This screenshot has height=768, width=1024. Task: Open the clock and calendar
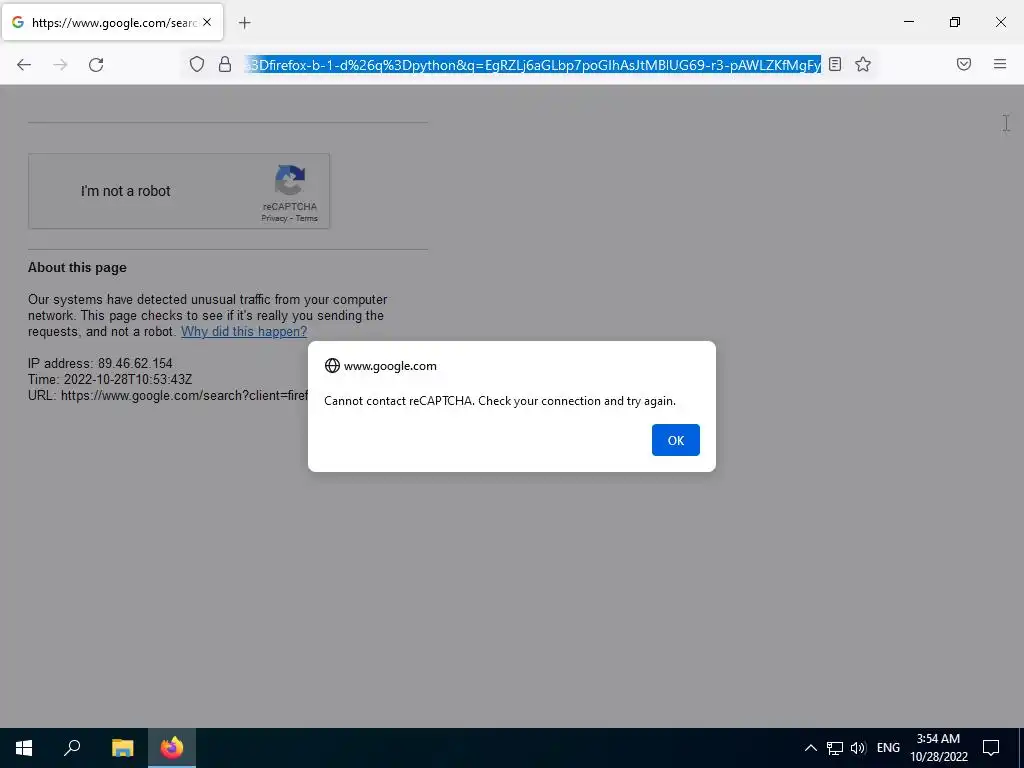[x=938, y=748]
